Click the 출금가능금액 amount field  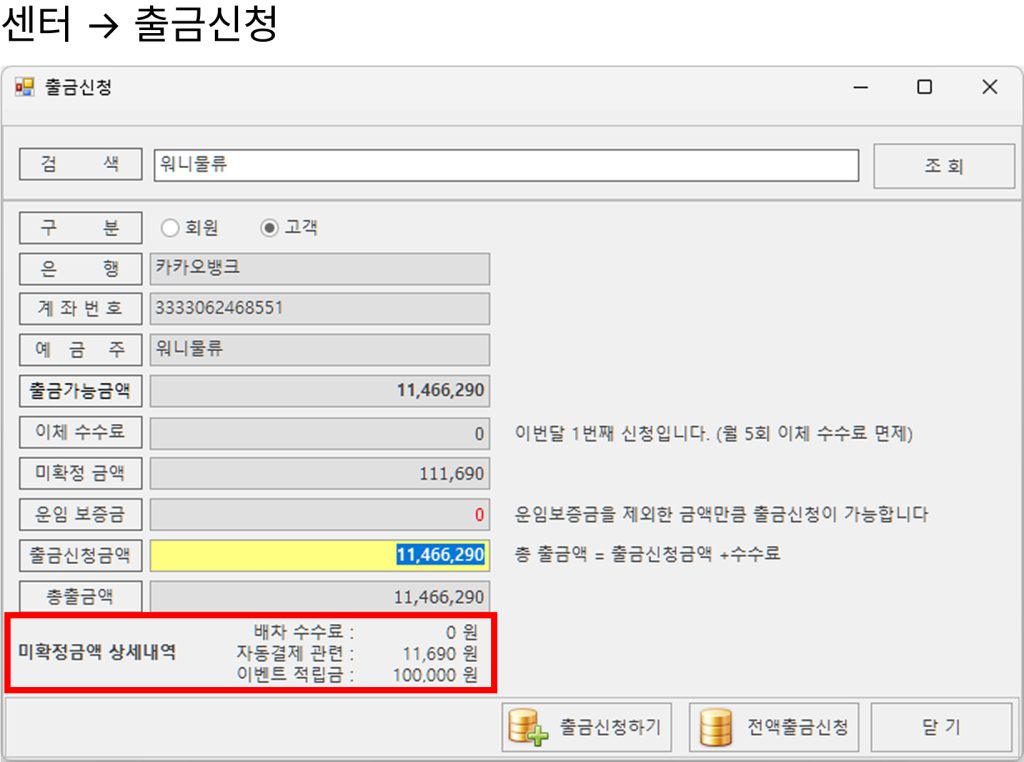(x=320, y=391)
